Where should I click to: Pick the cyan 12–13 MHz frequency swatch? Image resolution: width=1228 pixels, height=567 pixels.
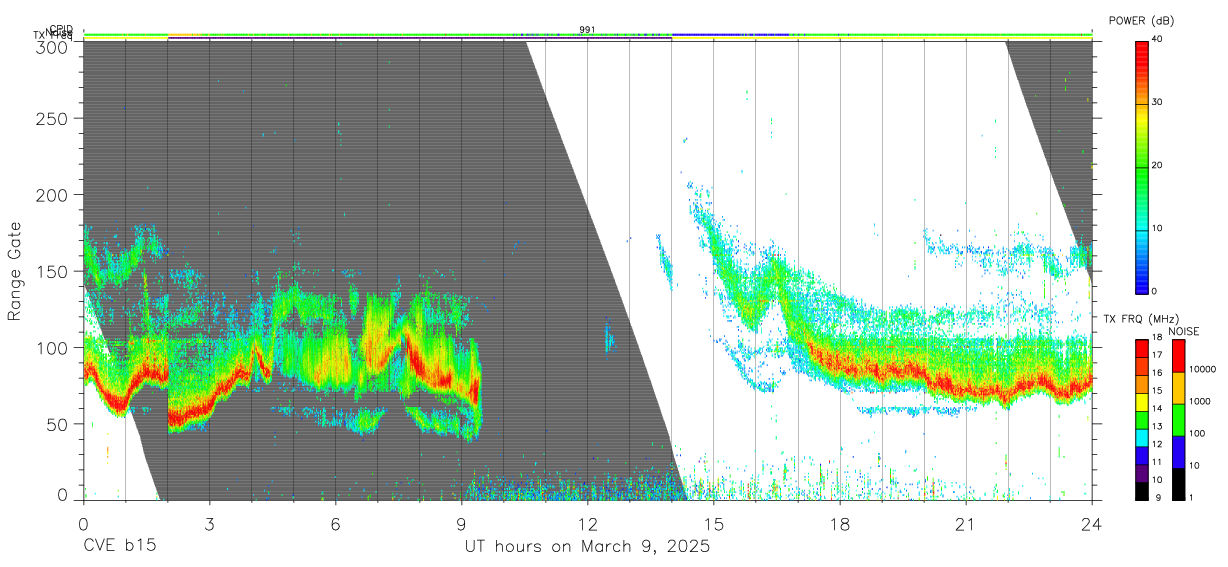tap(1141, 437)
